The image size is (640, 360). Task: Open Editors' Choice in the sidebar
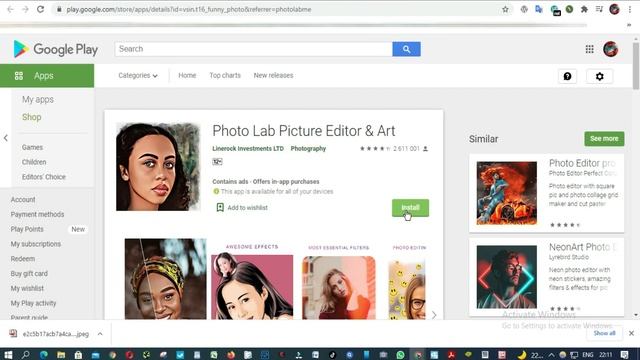coord(44,177)
